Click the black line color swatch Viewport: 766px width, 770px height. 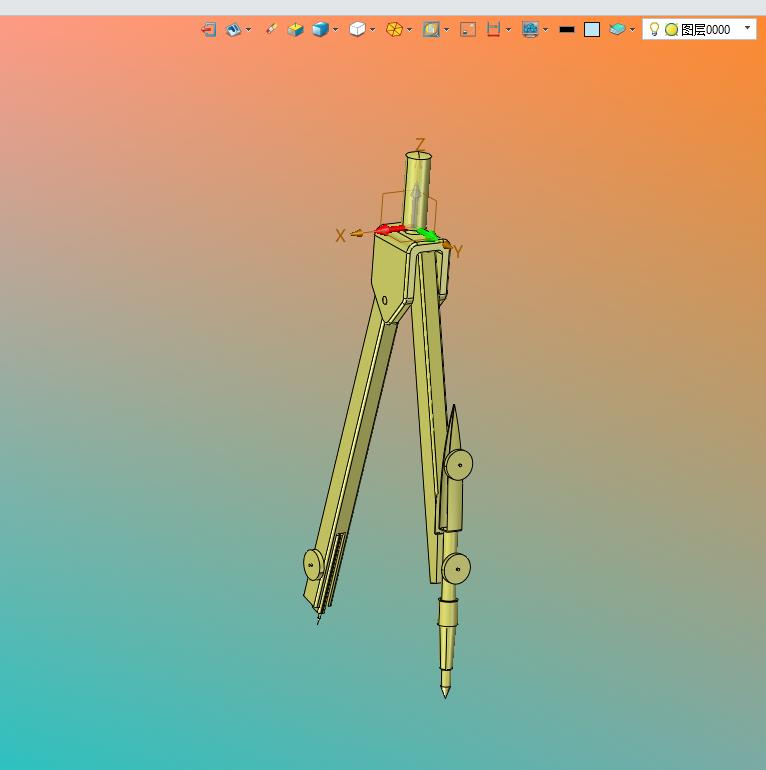567,29
